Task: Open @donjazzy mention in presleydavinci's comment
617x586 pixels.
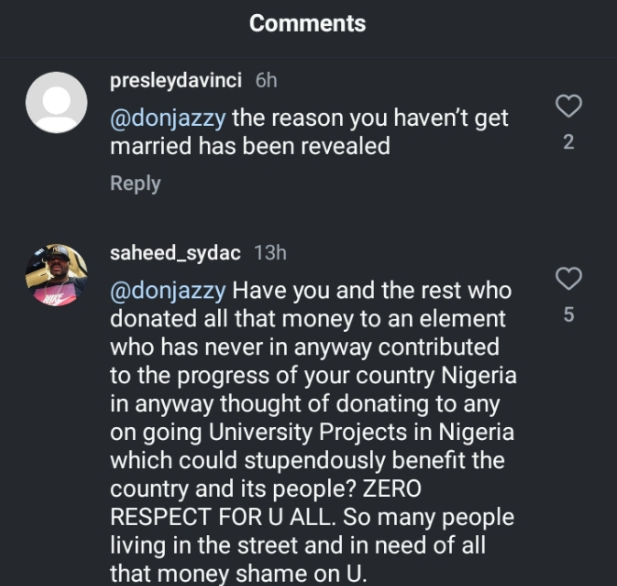Action: [168, 118]
